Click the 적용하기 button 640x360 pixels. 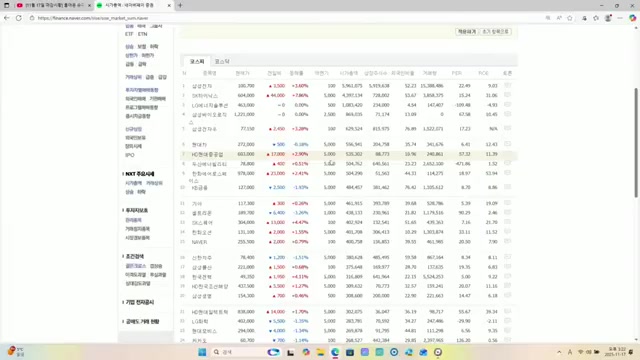click(x=467, y=31)
